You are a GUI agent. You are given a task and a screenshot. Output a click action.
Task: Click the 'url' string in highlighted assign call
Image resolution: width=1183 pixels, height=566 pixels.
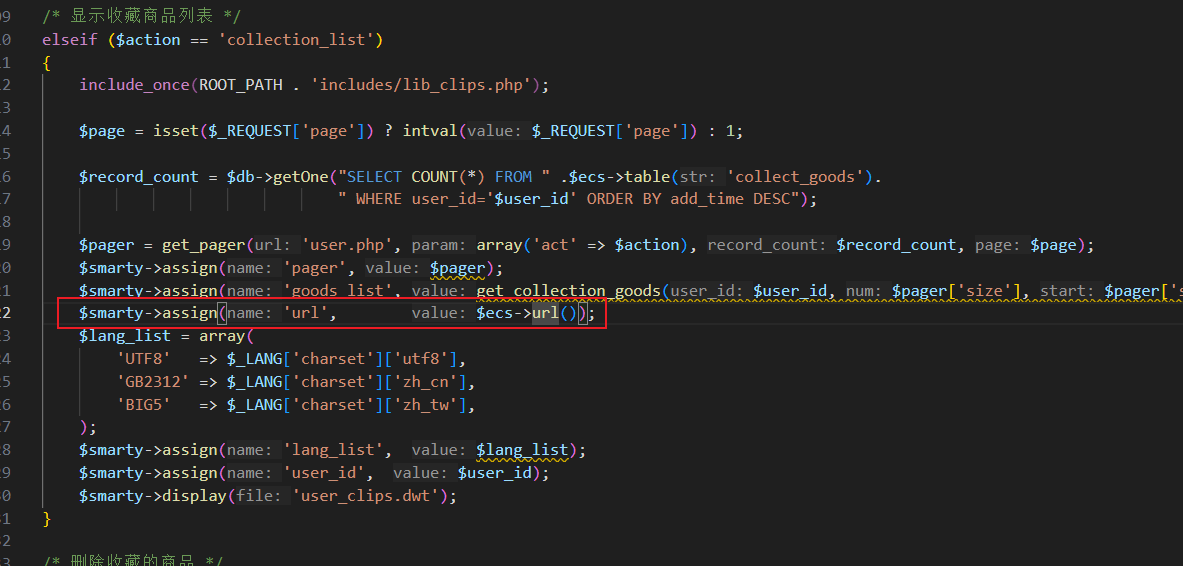pos(310,314)
